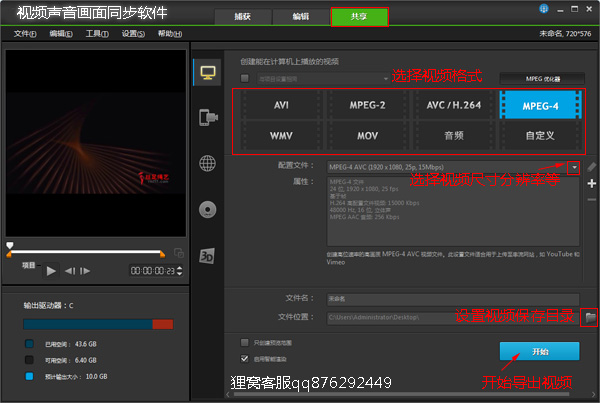
Task: Click the enlarge preview icon
Action: click(179, 253)
